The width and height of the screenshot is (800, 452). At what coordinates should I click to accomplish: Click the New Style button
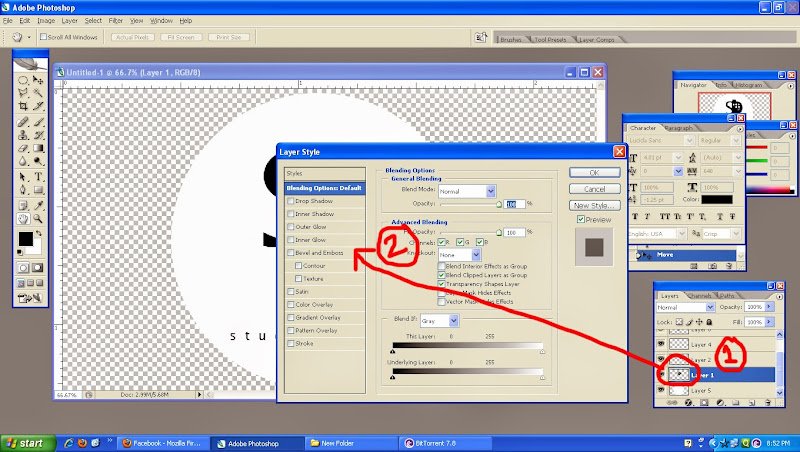(x=594, y=205)
